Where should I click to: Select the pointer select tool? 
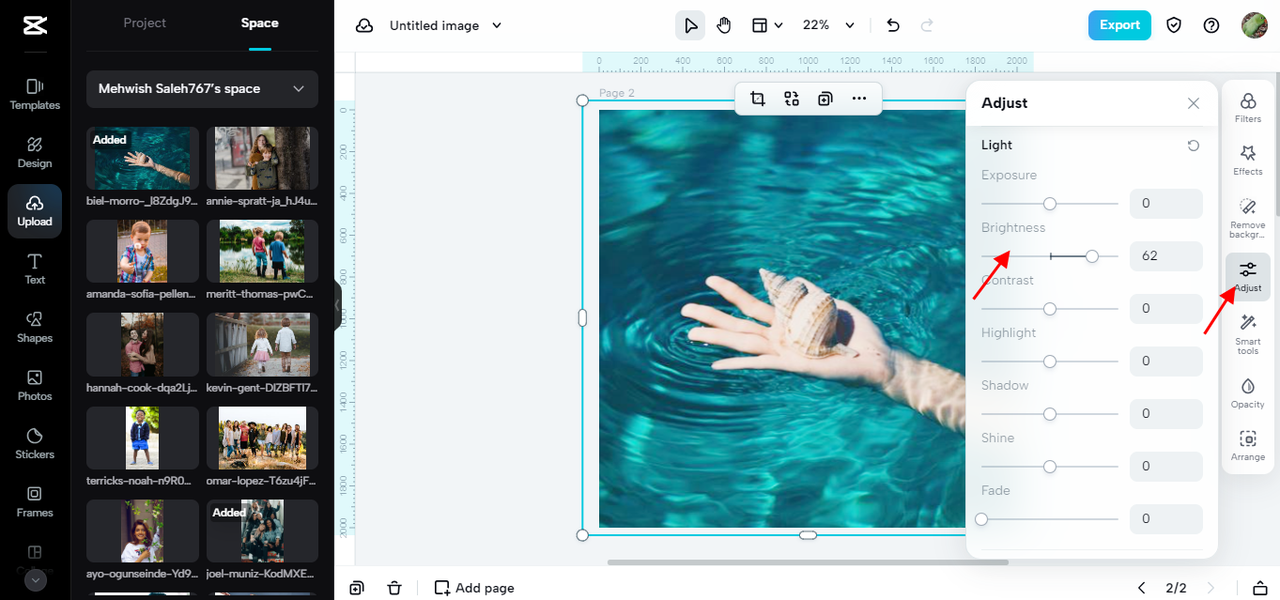click(690, 25)
